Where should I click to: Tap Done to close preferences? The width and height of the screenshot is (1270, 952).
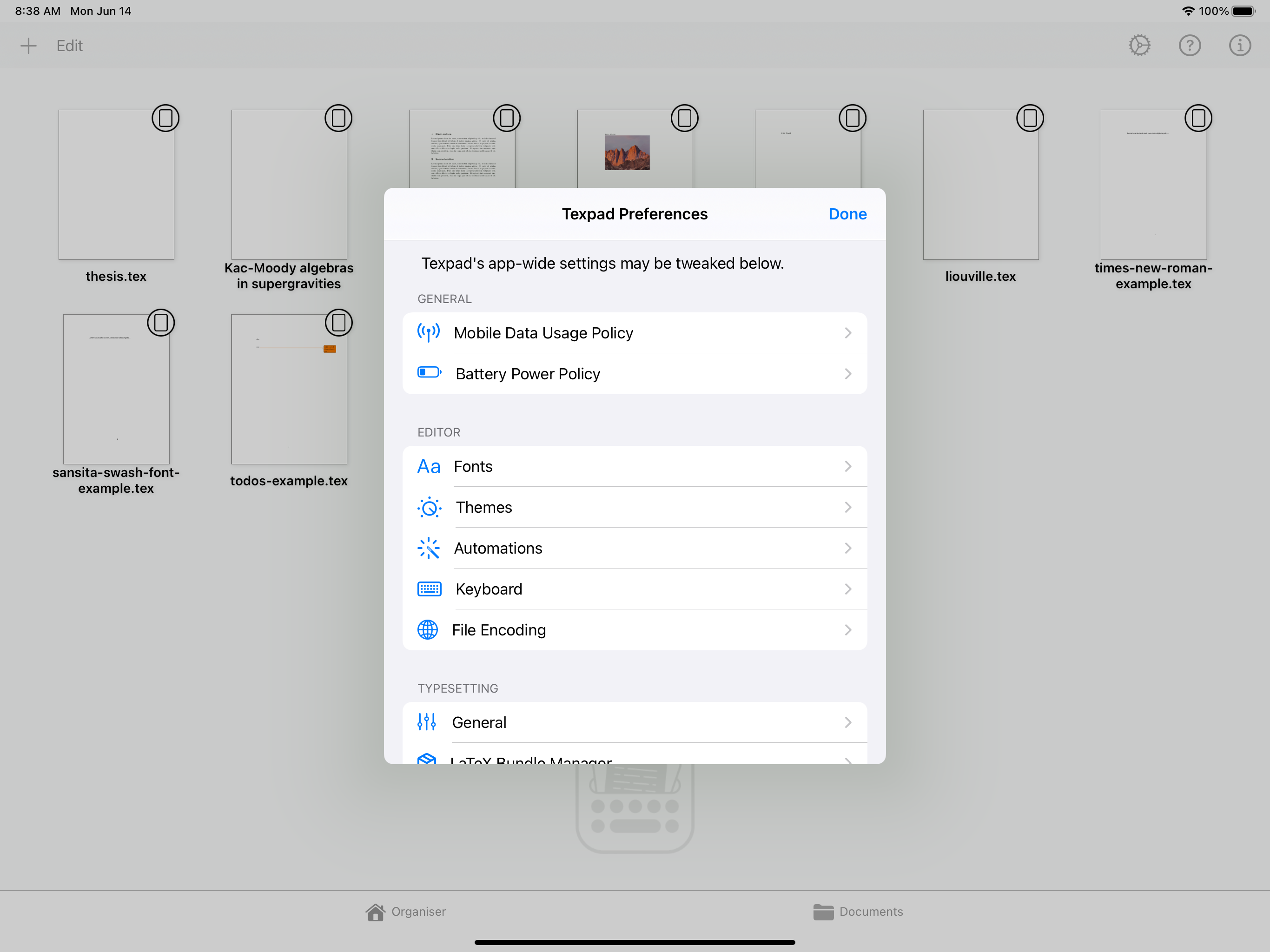click(847, 214)
